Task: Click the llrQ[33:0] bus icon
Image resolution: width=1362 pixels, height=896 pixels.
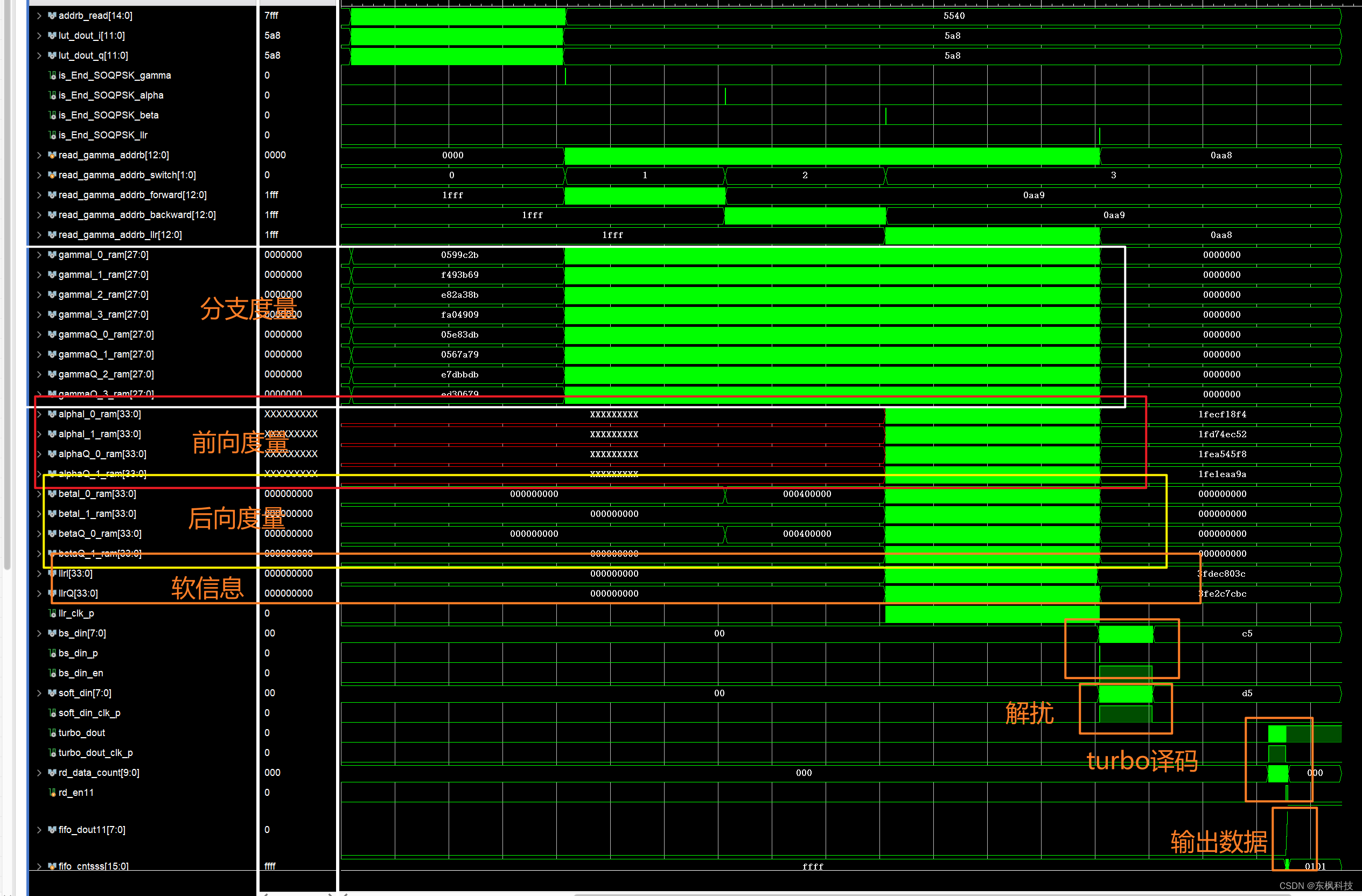Action: click(x=52, y=593)
